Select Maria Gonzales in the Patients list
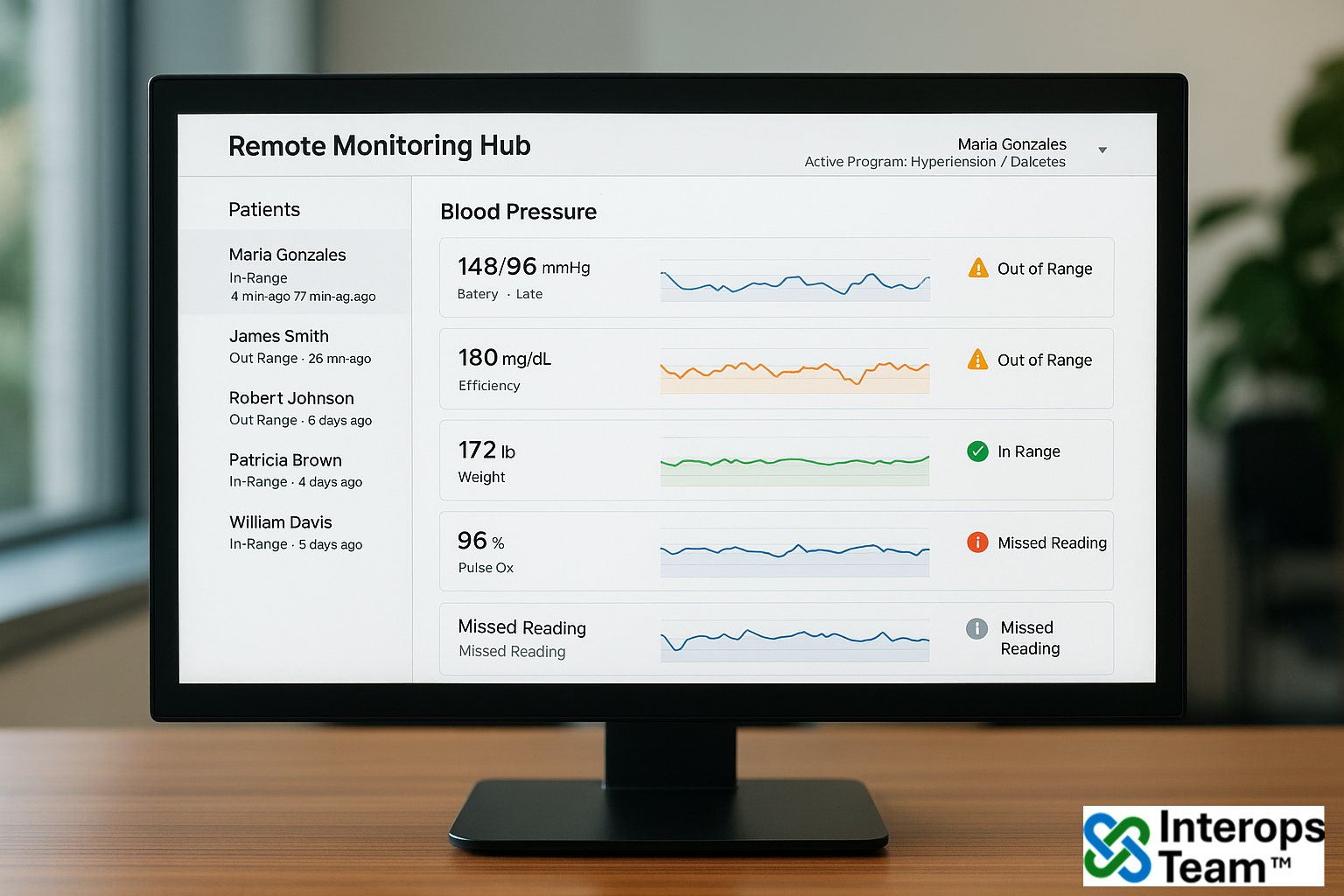 [x=295, y=273]
